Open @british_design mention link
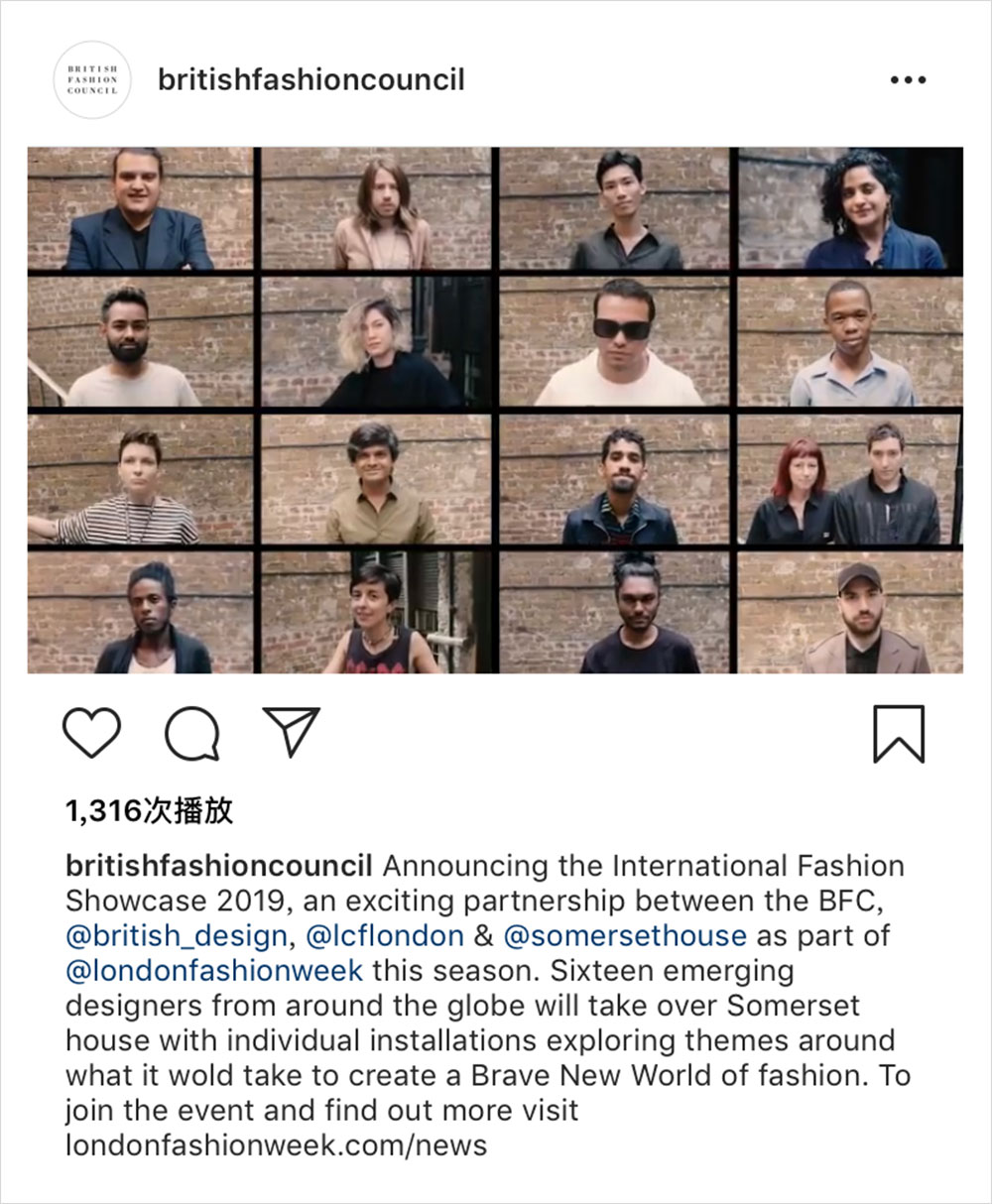The image size is (992, 1204). point(177,936)
